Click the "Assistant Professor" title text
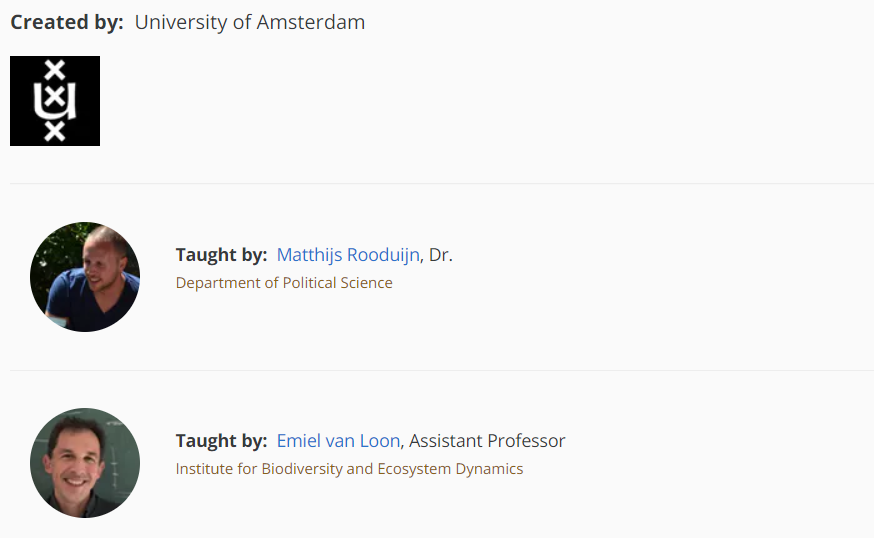The image size is (874, 538). click(x=487, y=441)
